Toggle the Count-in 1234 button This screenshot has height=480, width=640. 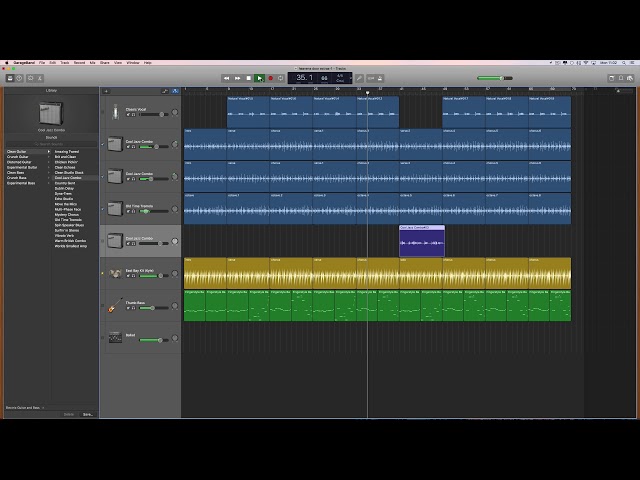(x=371, y=78)
